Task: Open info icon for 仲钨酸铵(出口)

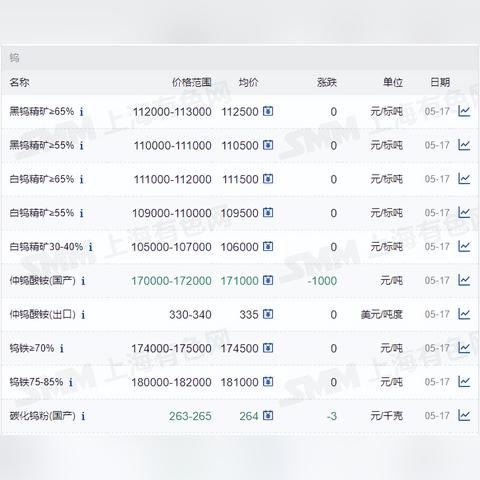Action: pyautogui.click(x=83, y=315)
